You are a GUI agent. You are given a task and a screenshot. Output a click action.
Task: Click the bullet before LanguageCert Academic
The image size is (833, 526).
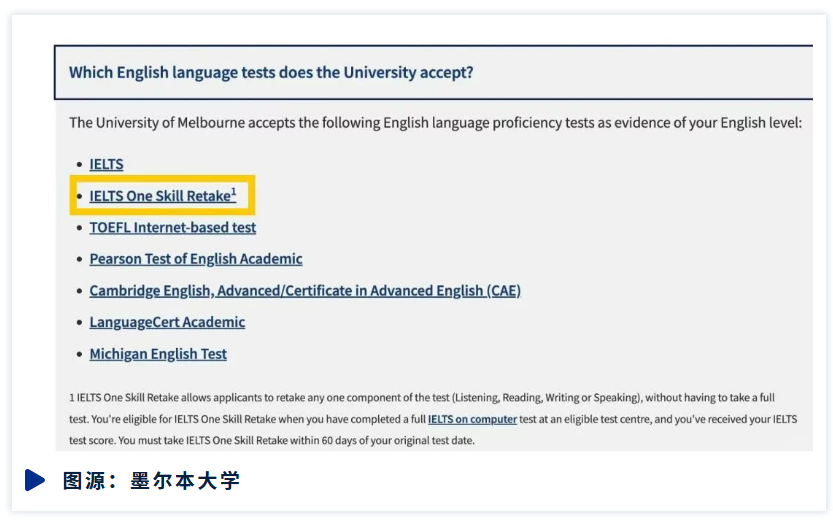(x=80, y=323)
